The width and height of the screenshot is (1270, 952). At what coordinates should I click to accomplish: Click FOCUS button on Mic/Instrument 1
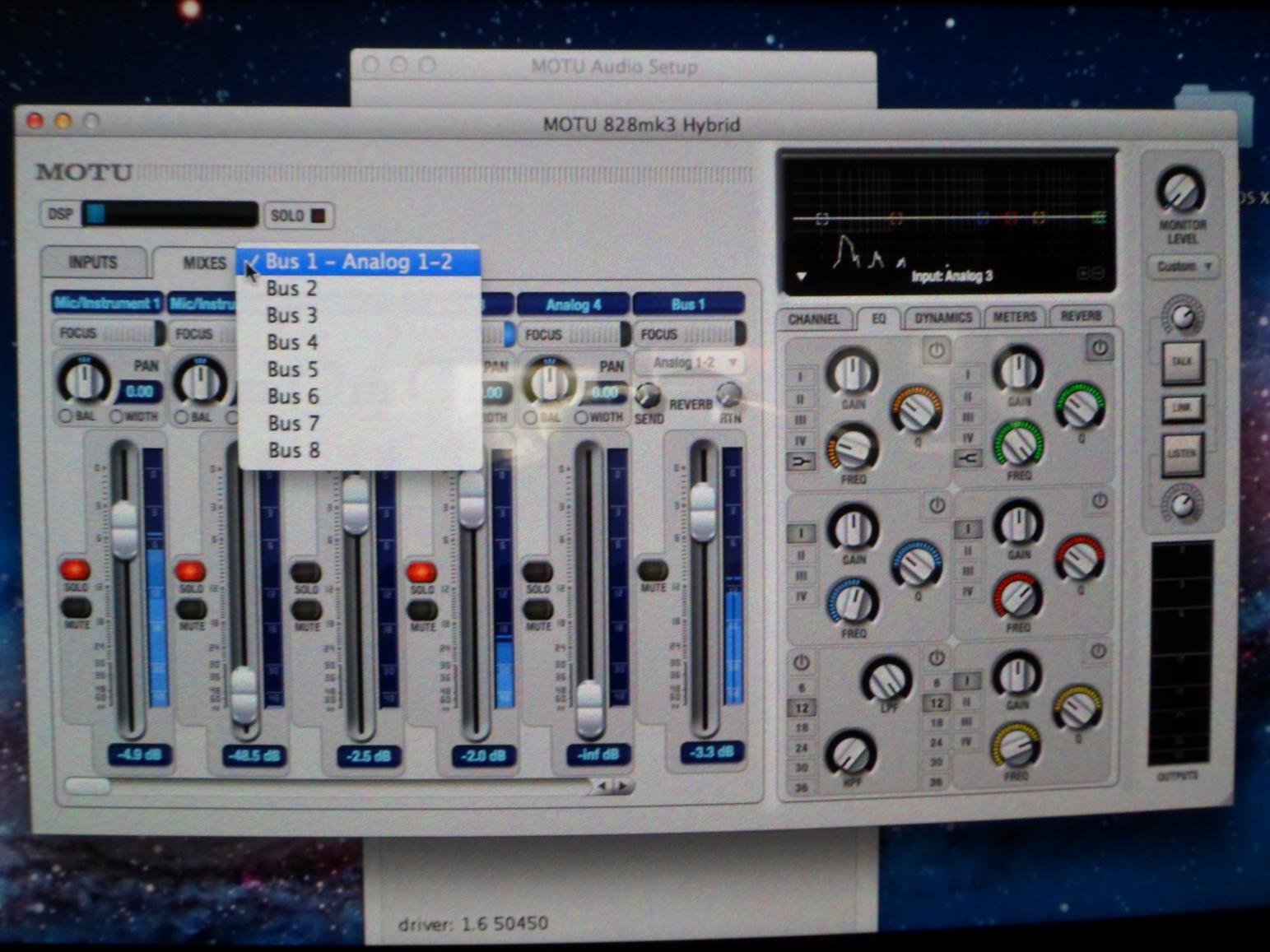point(108,333)
